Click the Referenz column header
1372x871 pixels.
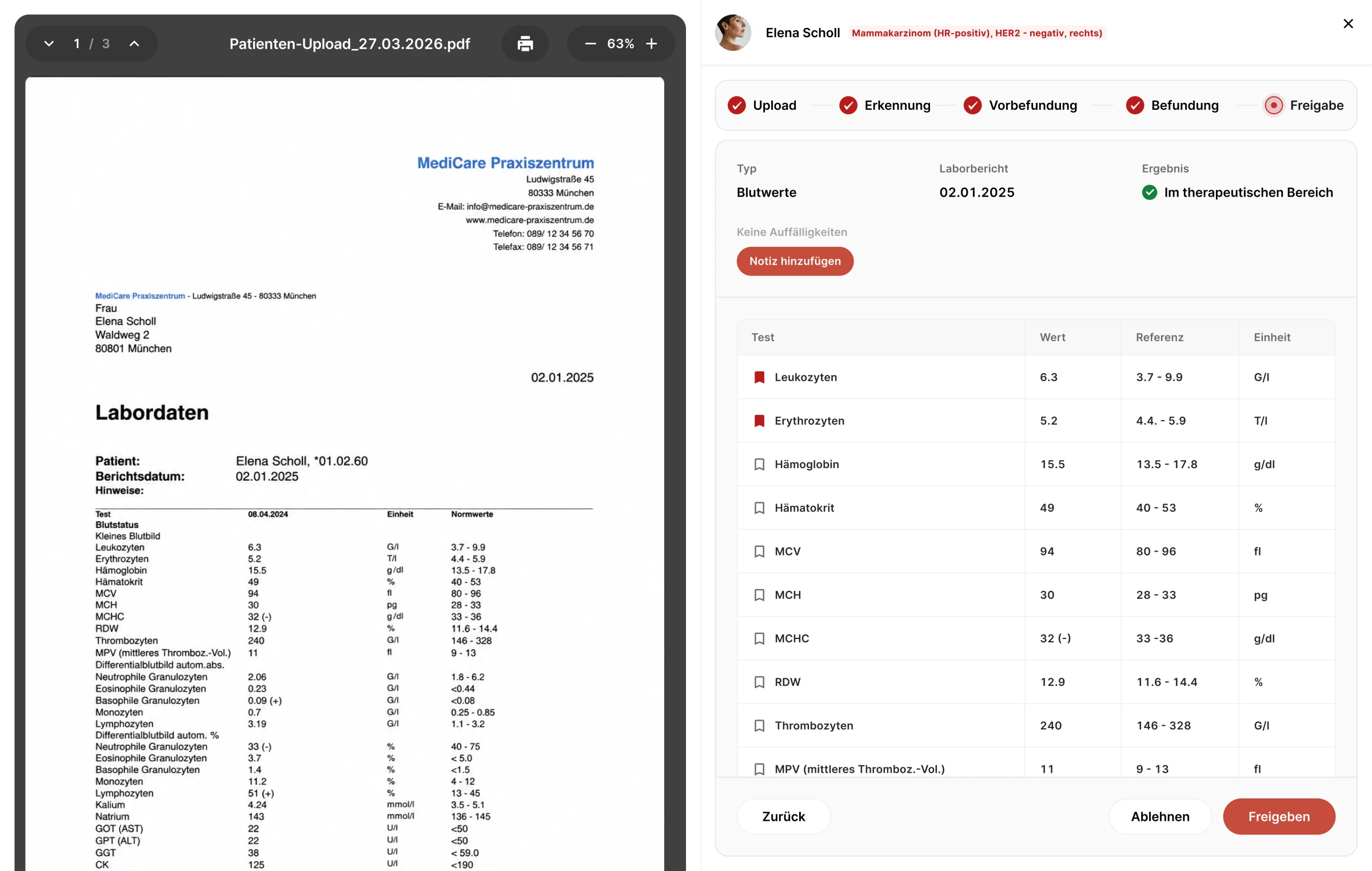coord(1159,337)
